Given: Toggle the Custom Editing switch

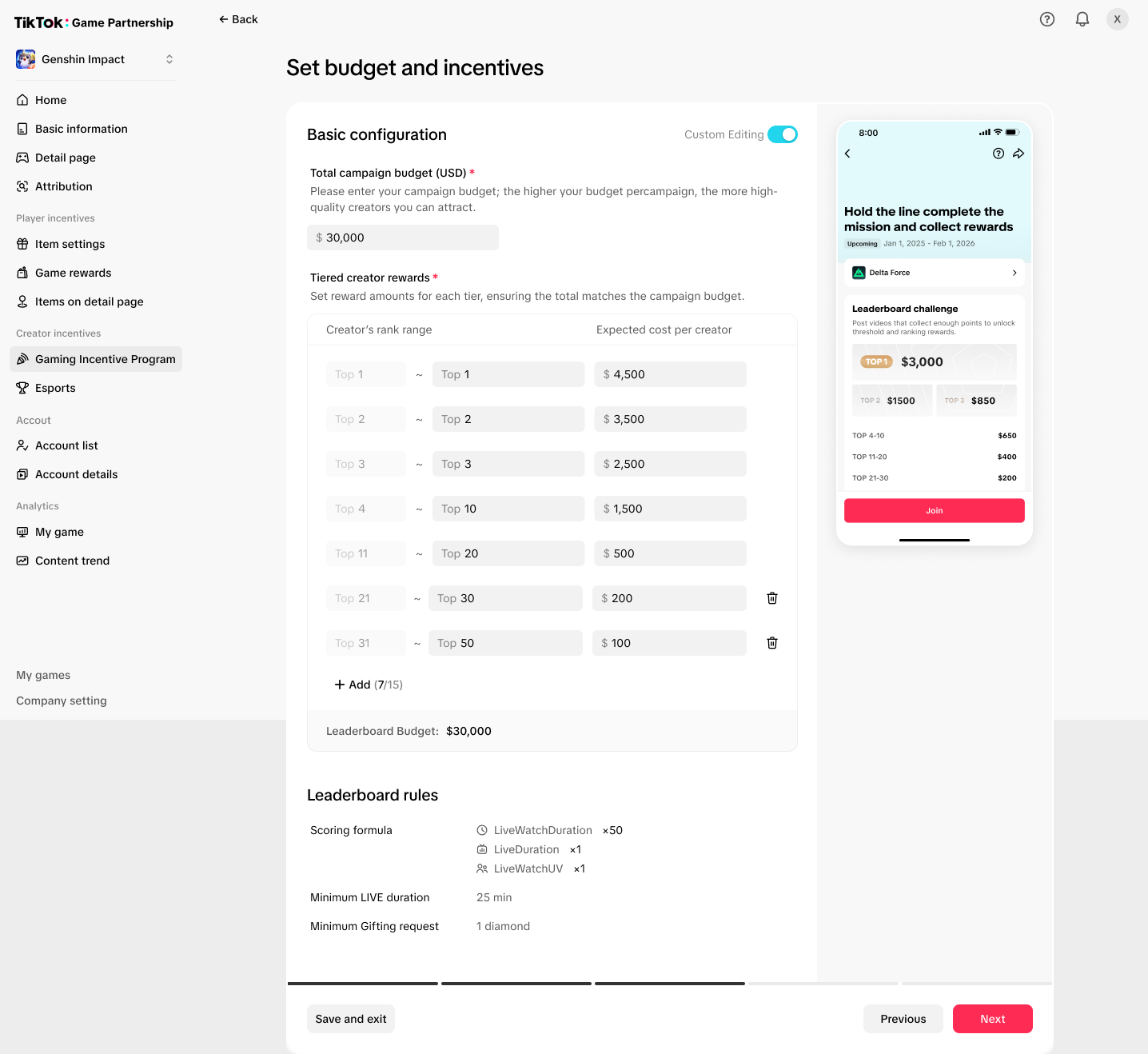Looking at the screenshot, I should pyautogui.click(x=783, y=134).
